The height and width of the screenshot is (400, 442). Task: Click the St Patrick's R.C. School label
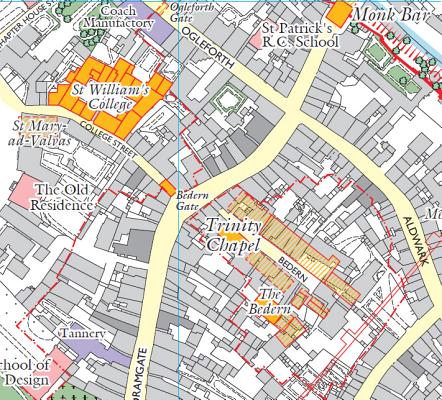[299, 35]
